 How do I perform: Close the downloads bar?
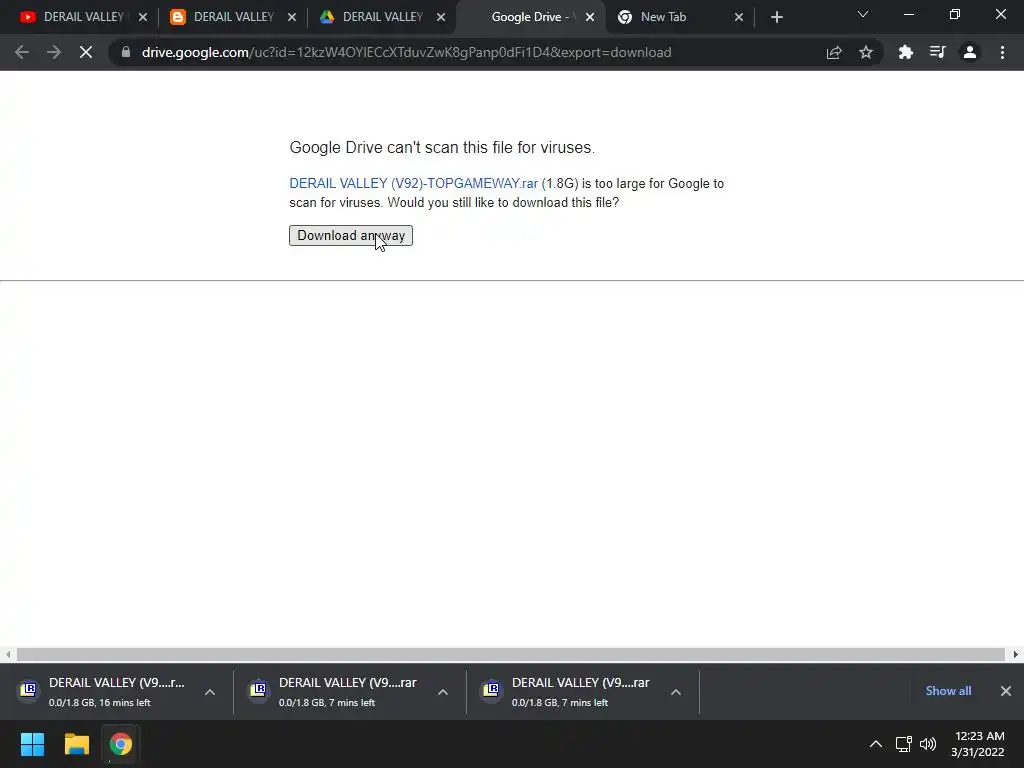(1006, 691)
